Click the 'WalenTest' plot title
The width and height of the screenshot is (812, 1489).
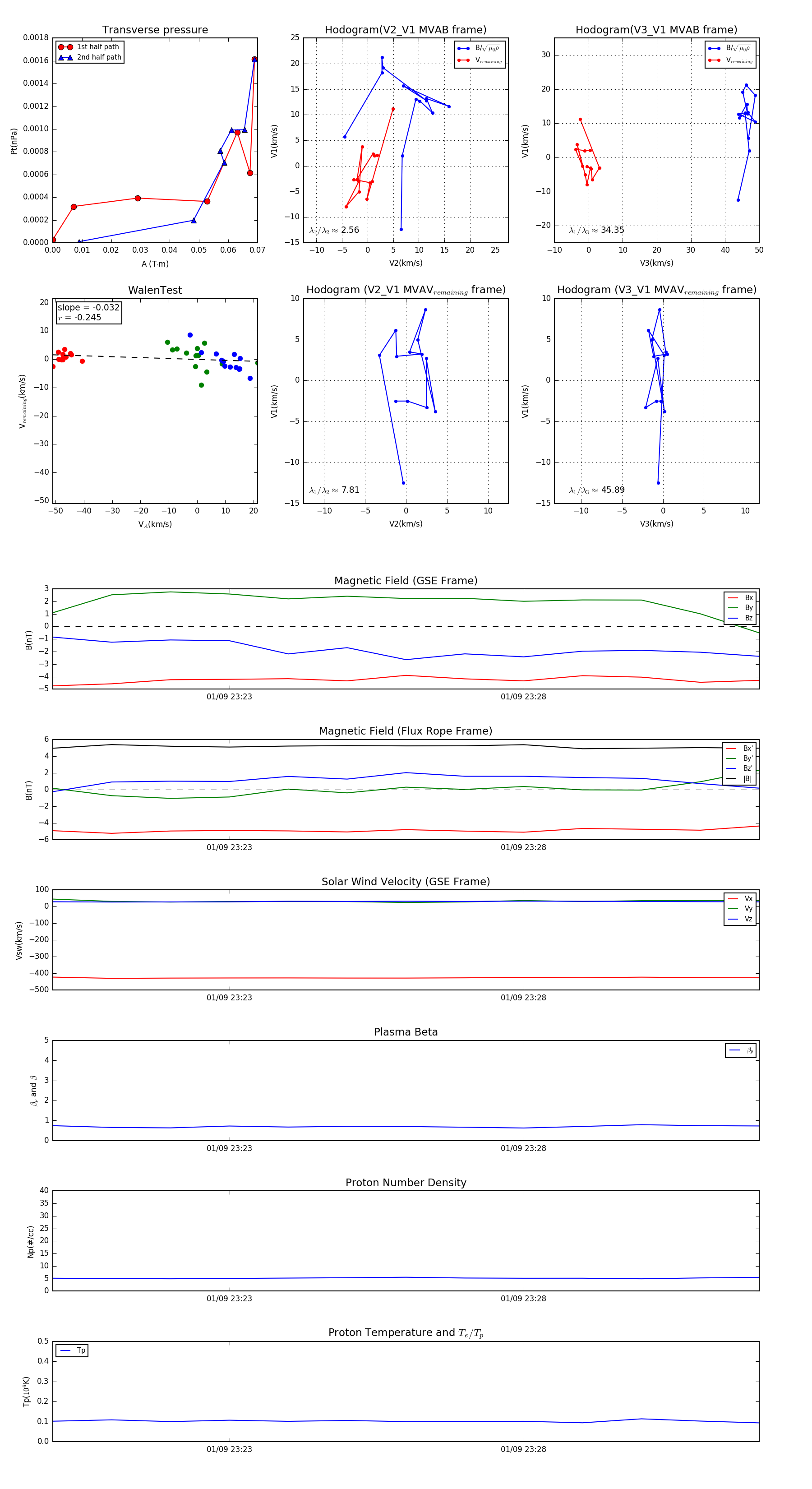155,290
